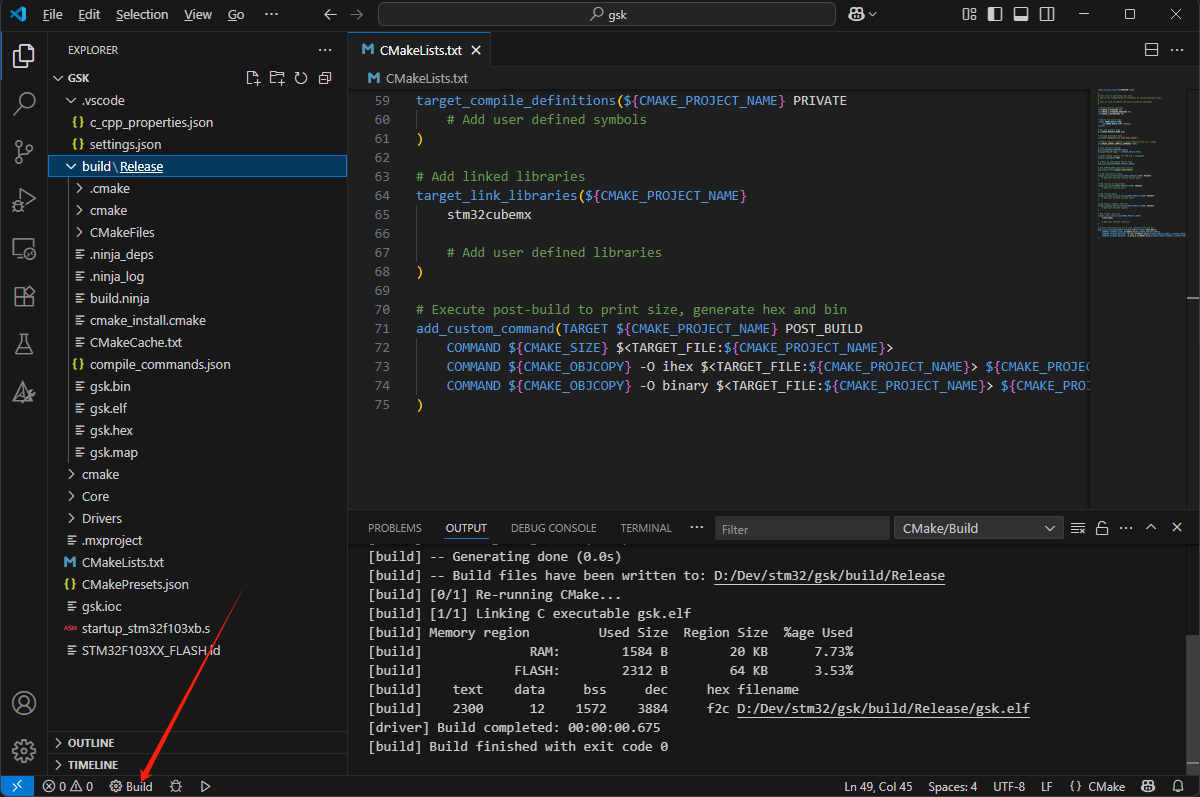Switch to the DEBUG CONSOLE tab

tap(553, 528)
